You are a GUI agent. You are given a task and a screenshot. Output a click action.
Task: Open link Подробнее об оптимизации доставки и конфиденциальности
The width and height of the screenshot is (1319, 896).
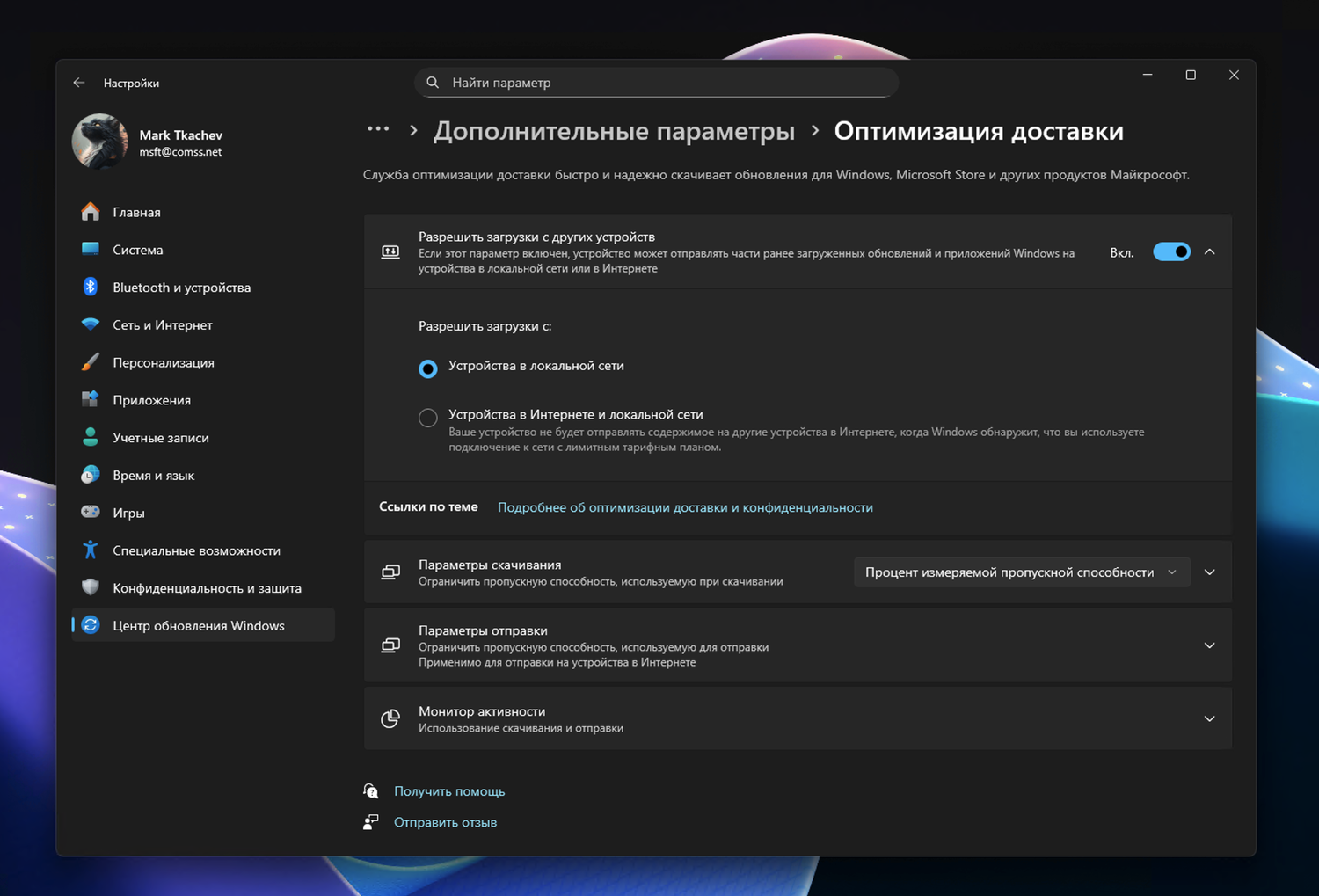(685, 507)
